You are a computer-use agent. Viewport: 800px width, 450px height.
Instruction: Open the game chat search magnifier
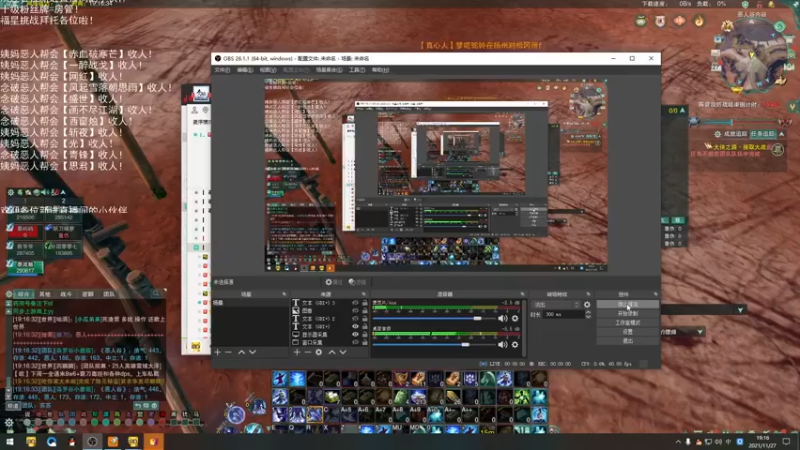coord(156,293)
